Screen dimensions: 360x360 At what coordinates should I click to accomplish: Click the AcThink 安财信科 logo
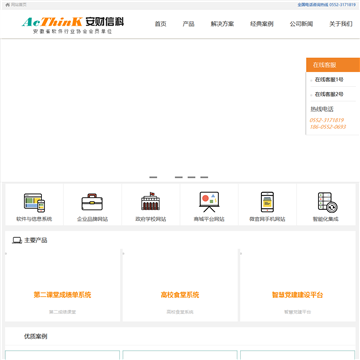(73, 25)
